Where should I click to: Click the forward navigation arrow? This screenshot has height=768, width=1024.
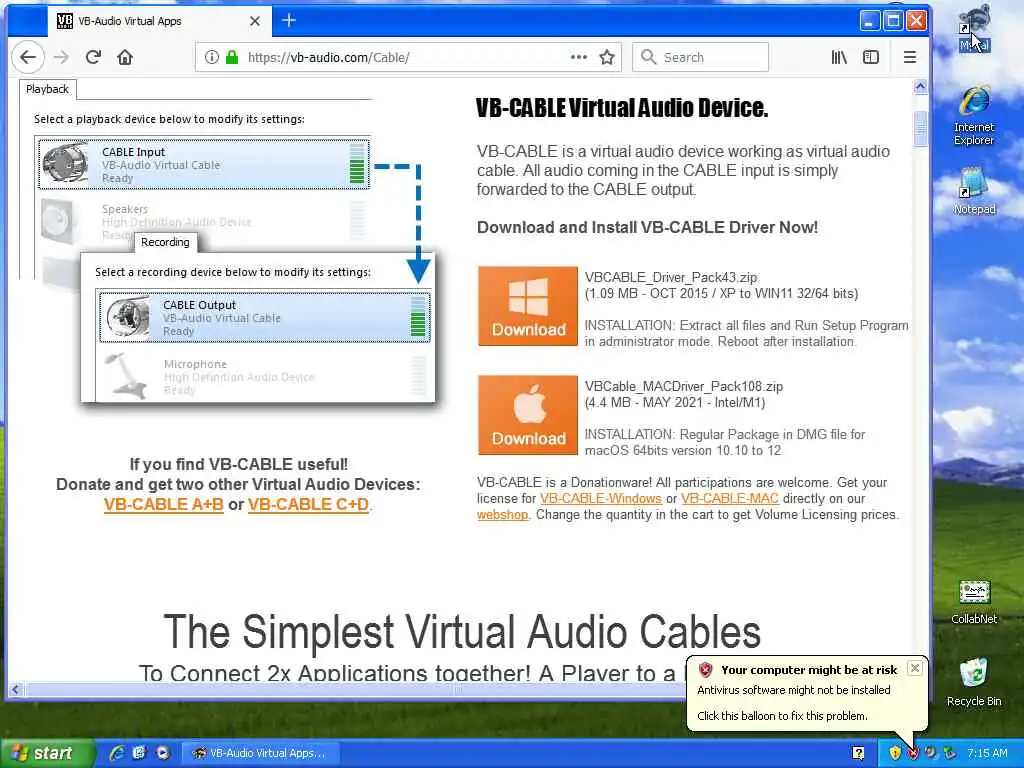pyautogui.click(x=61, y=57)
